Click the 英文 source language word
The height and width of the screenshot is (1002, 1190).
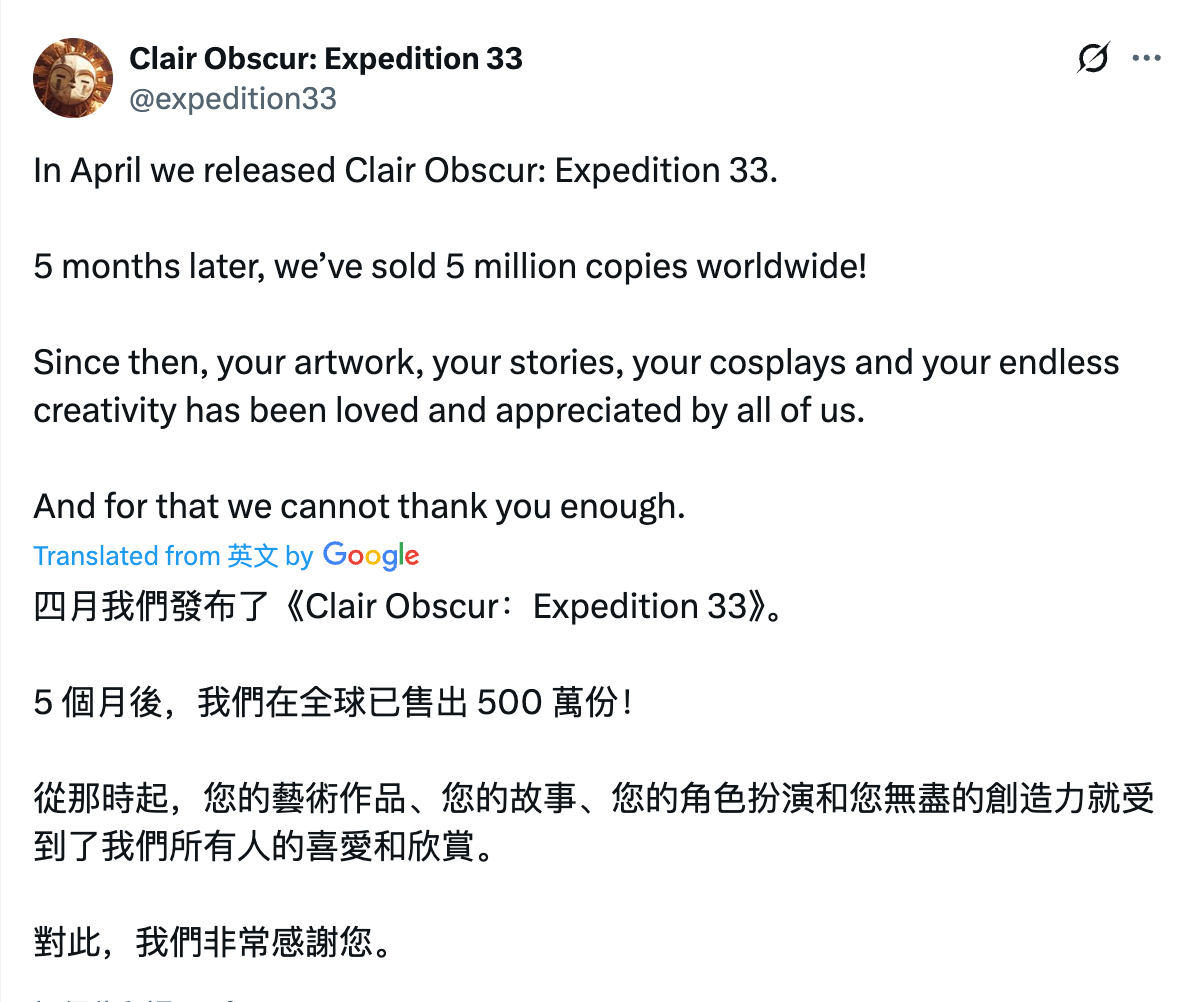[252, 556]
